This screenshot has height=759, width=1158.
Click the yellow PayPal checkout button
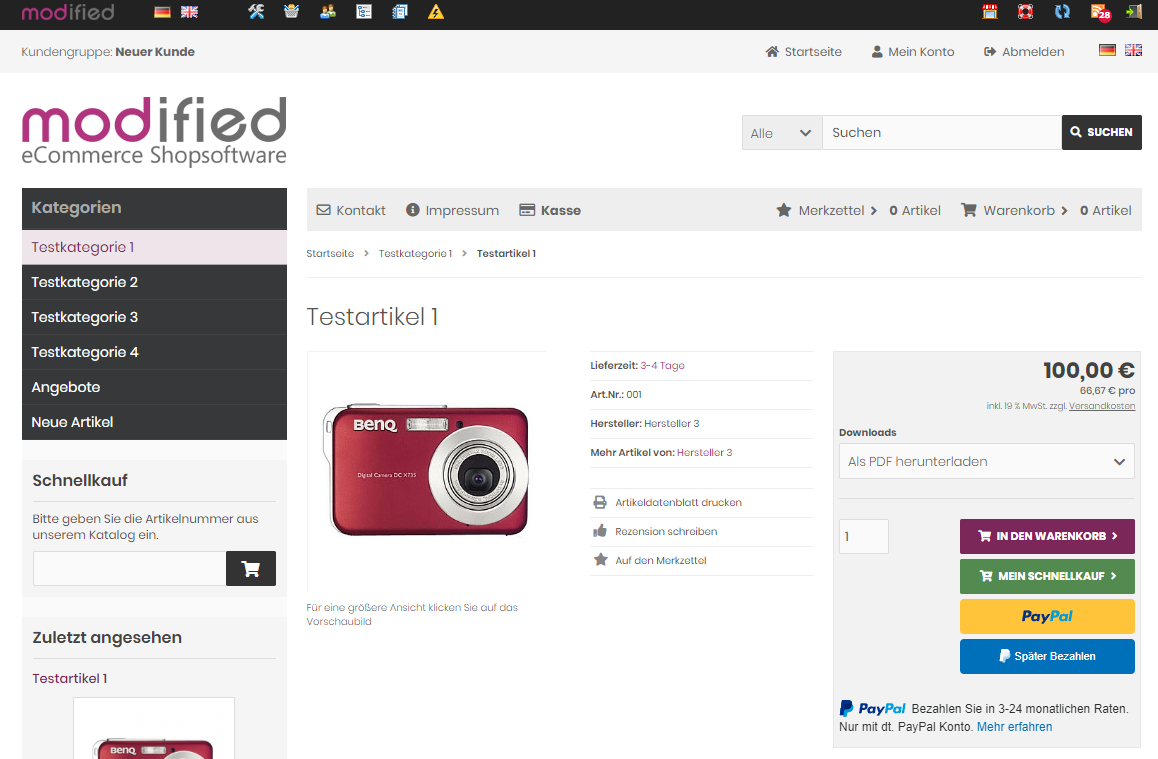[x=1047, y=617]
